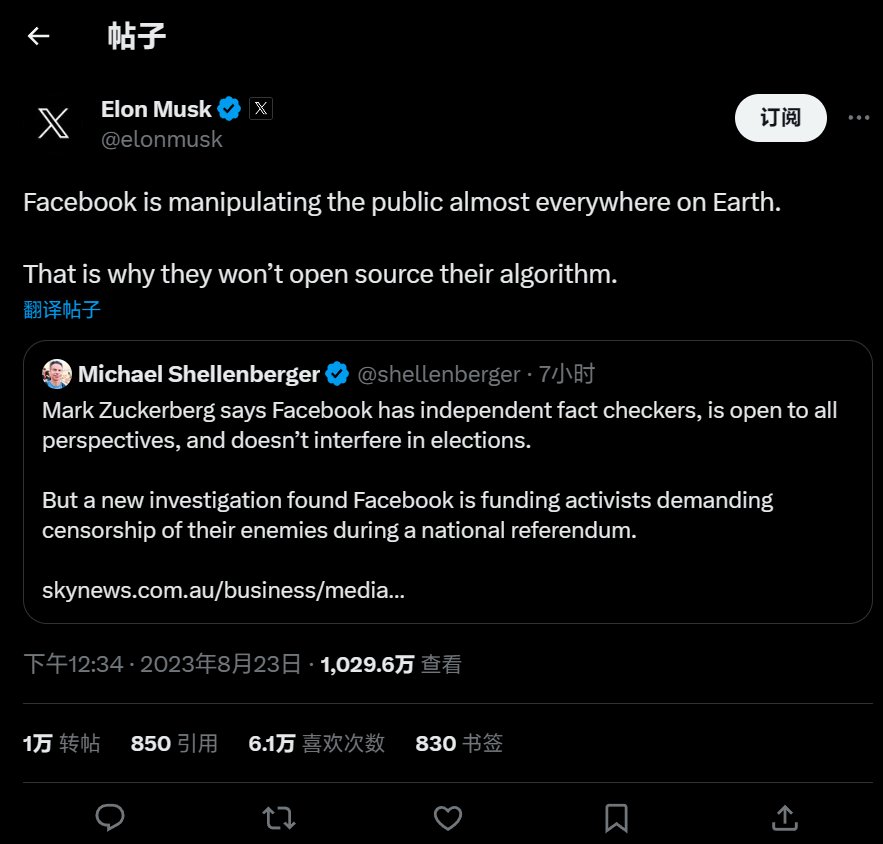Viewport: 883px width, 844px height.
Task: Click the reply speech bubble icon
Action: tap(109, 818)
